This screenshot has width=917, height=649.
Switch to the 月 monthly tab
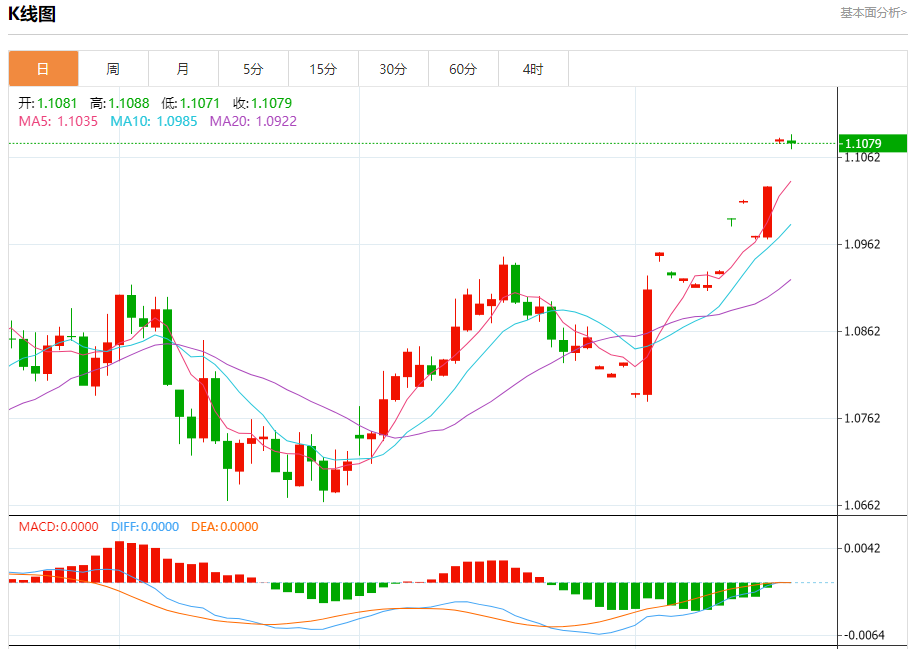click(x=183, y=69)
